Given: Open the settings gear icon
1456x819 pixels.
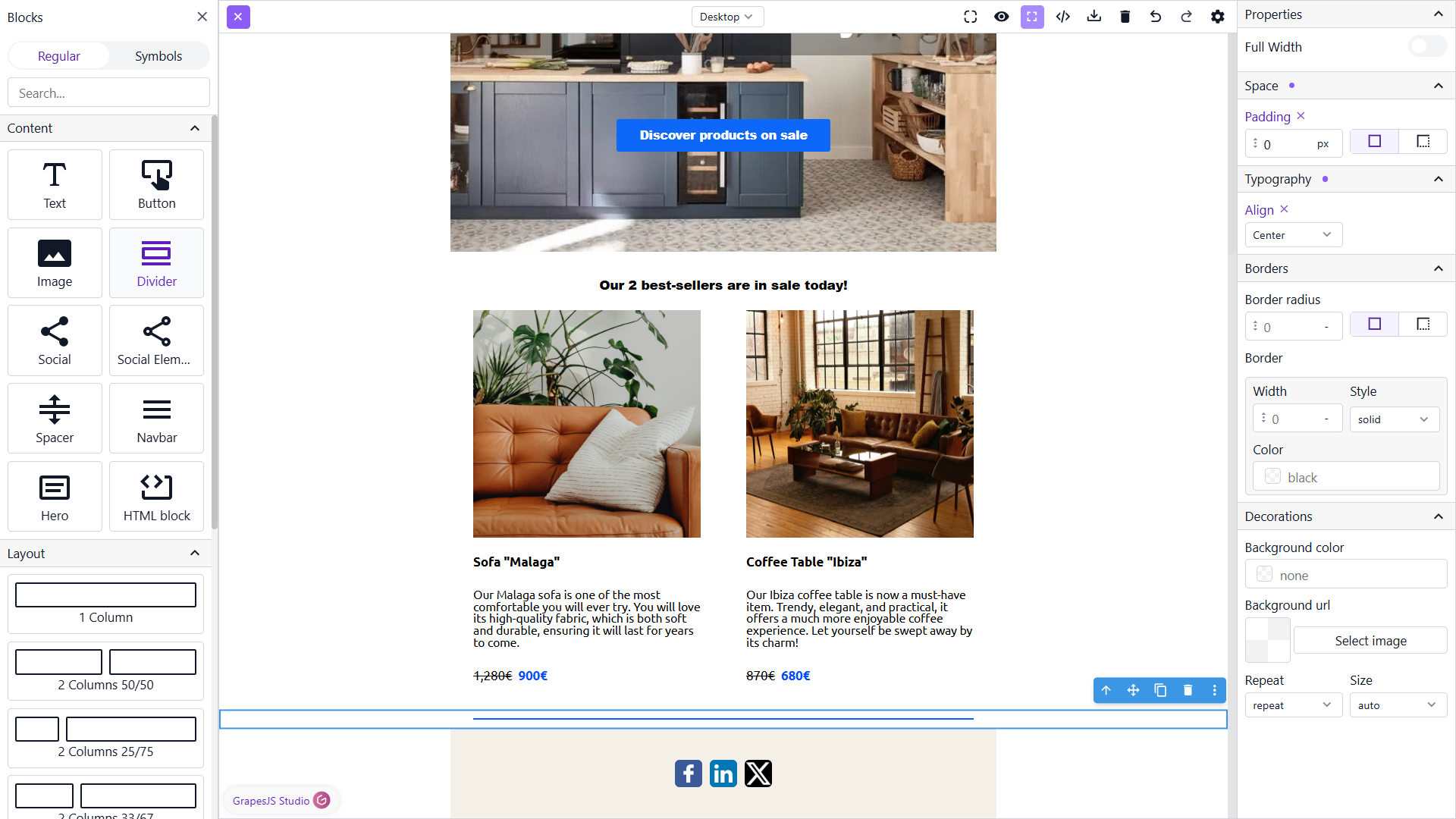Looking at the screenshot, I should pyautogui.click(x=1218, y=17).
